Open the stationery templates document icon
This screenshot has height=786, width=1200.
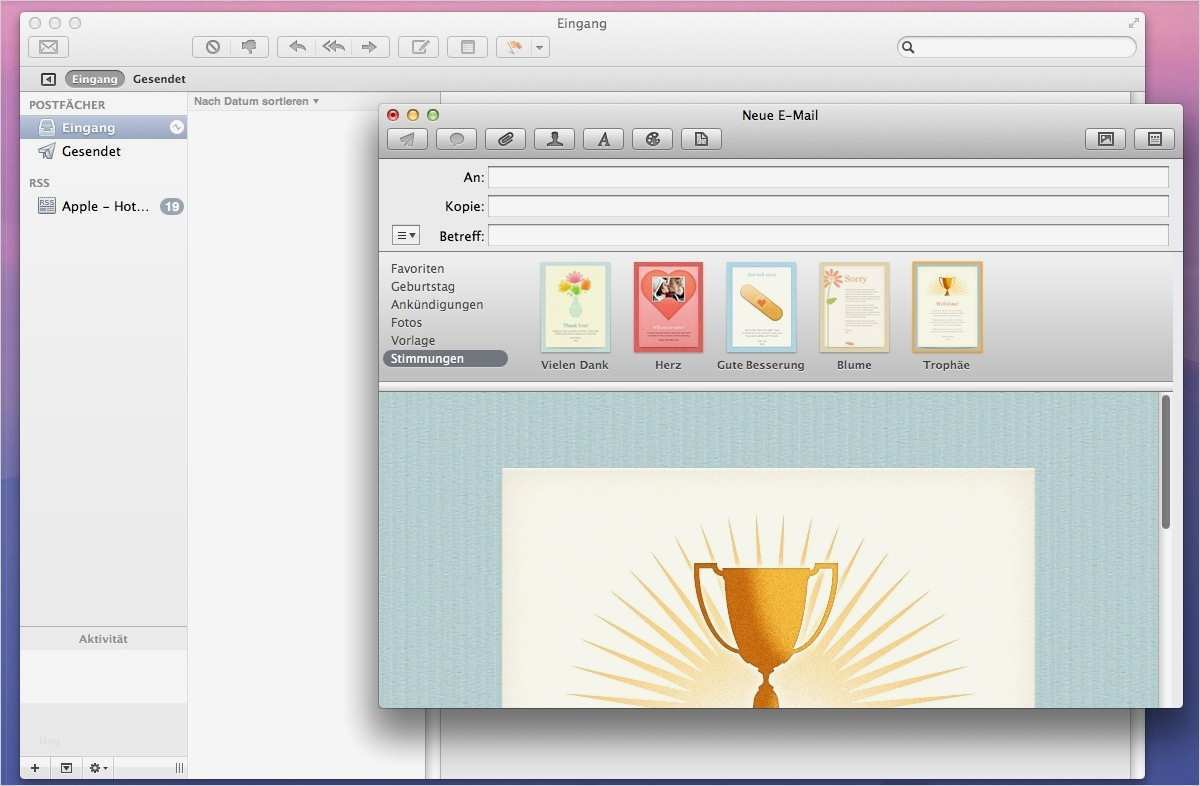click(701, 138)
